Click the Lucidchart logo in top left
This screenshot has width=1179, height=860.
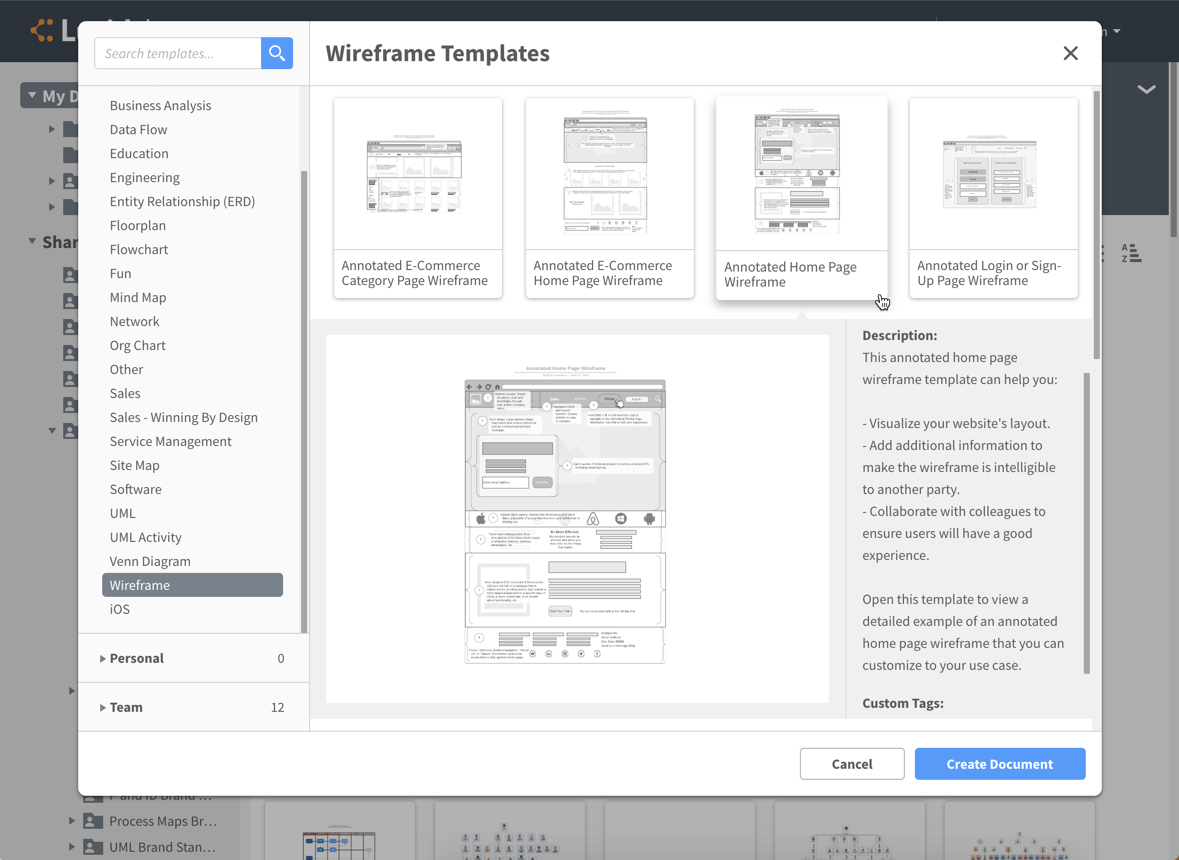[x=40, y=30]
